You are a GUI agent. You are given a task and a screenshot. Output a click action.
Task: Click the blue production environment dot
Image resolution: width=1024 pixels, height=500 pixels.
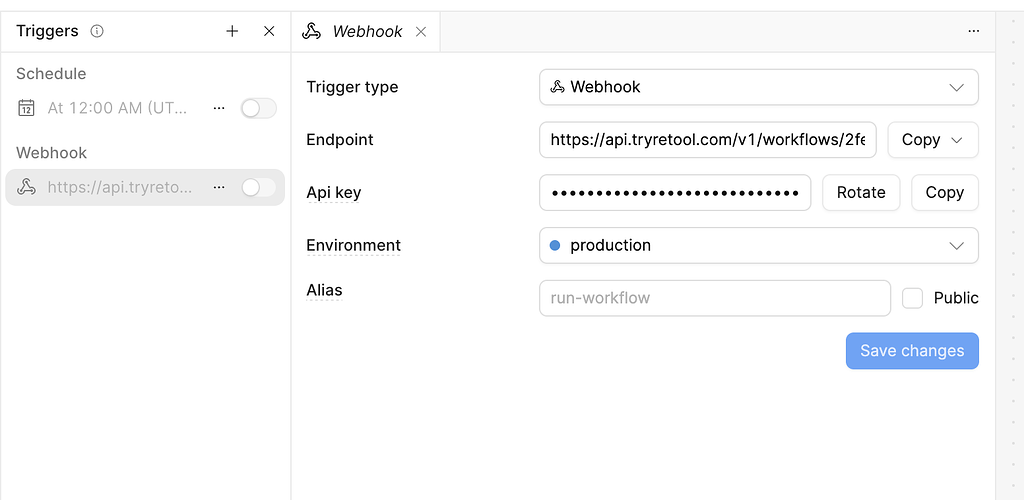(555, 245)
